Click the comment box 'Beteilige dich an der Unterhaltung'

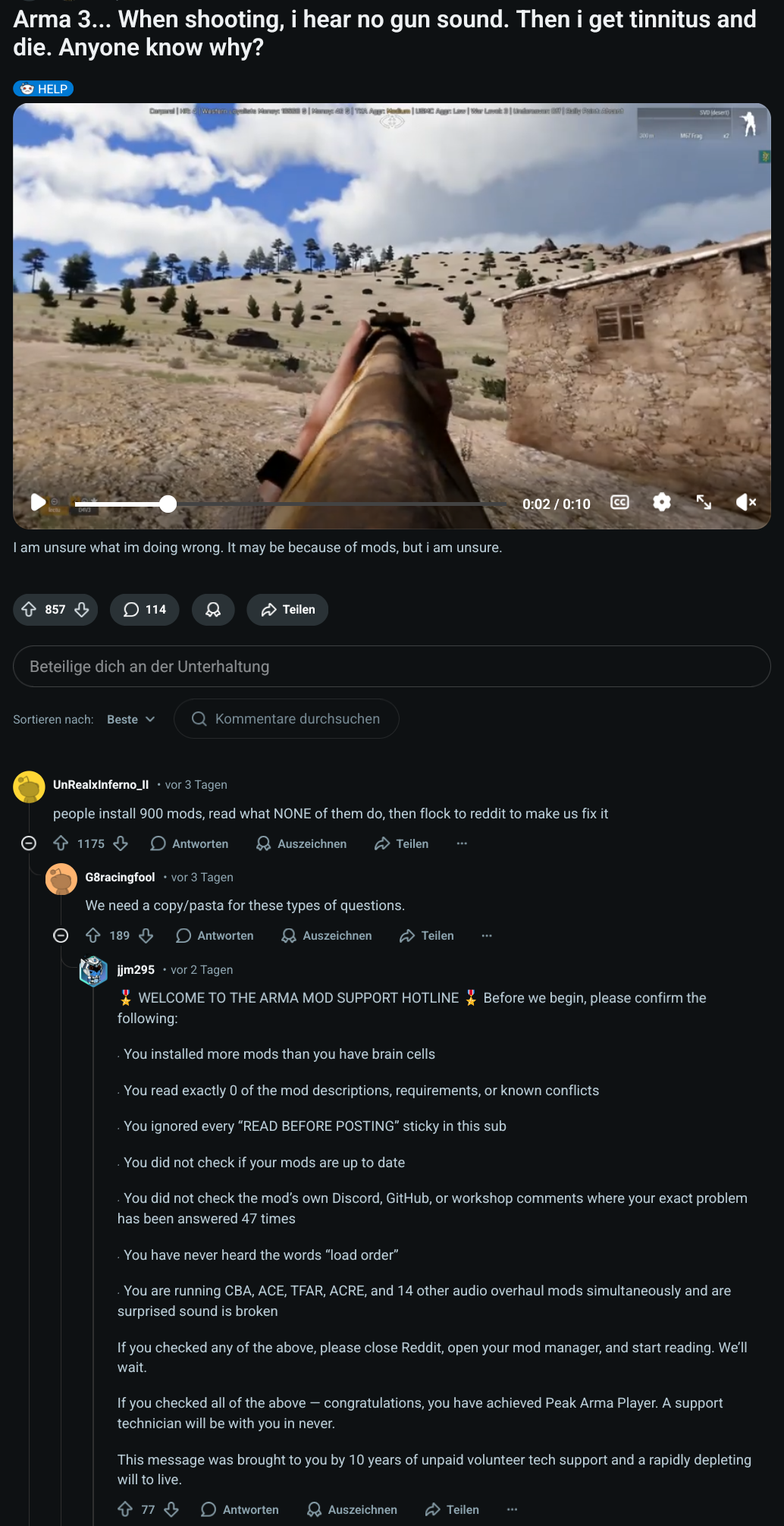click(391, 667)
